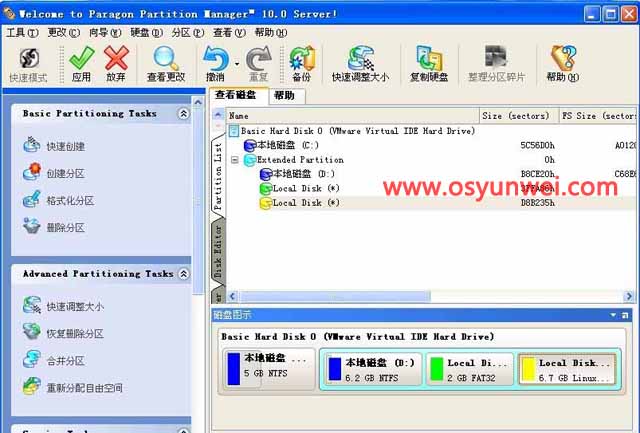Open the 硬盘(D) menu
640x433 pixels.
click(x=147, y=33)
